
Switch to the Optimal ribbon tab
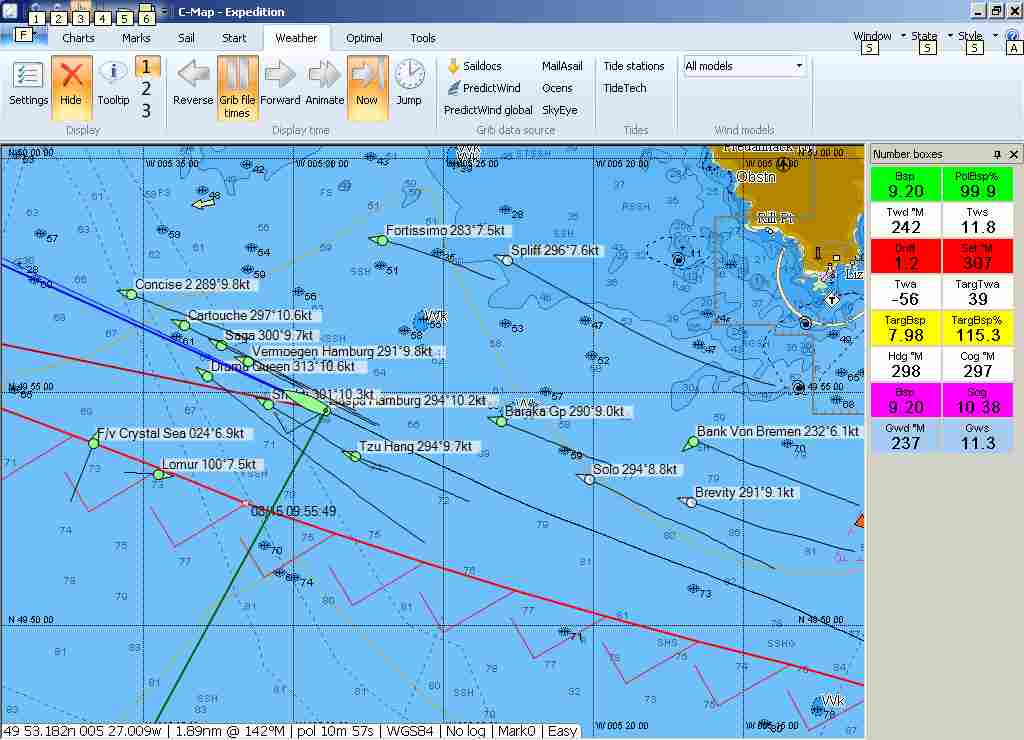(364, 38)
